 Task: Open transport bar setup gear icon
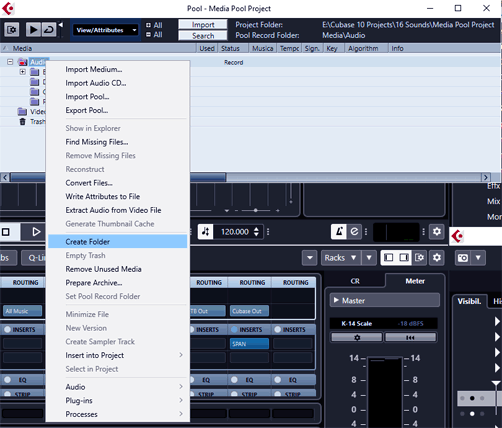click(x=437, y=231)
